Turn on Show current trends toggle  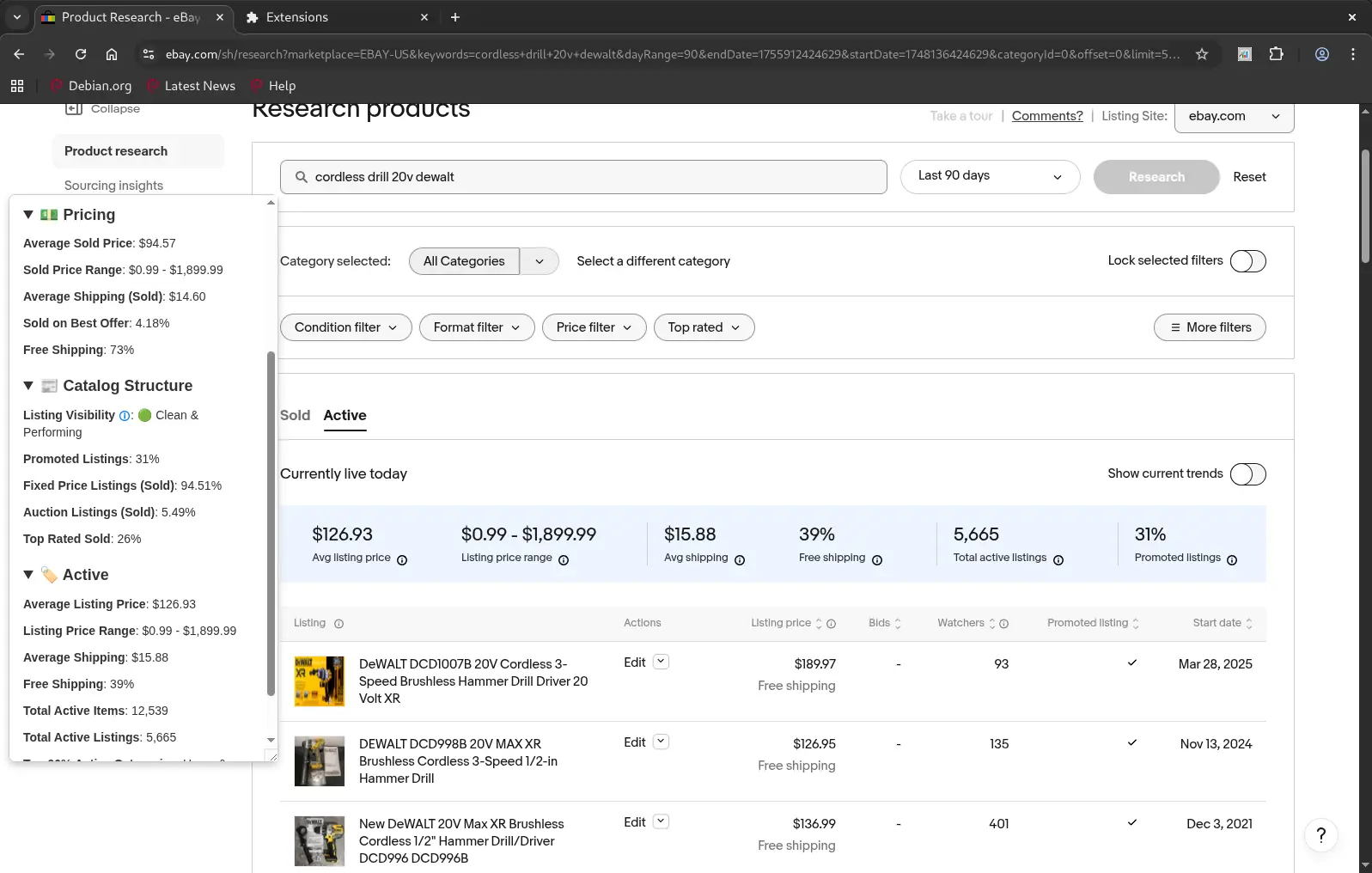1247,474
